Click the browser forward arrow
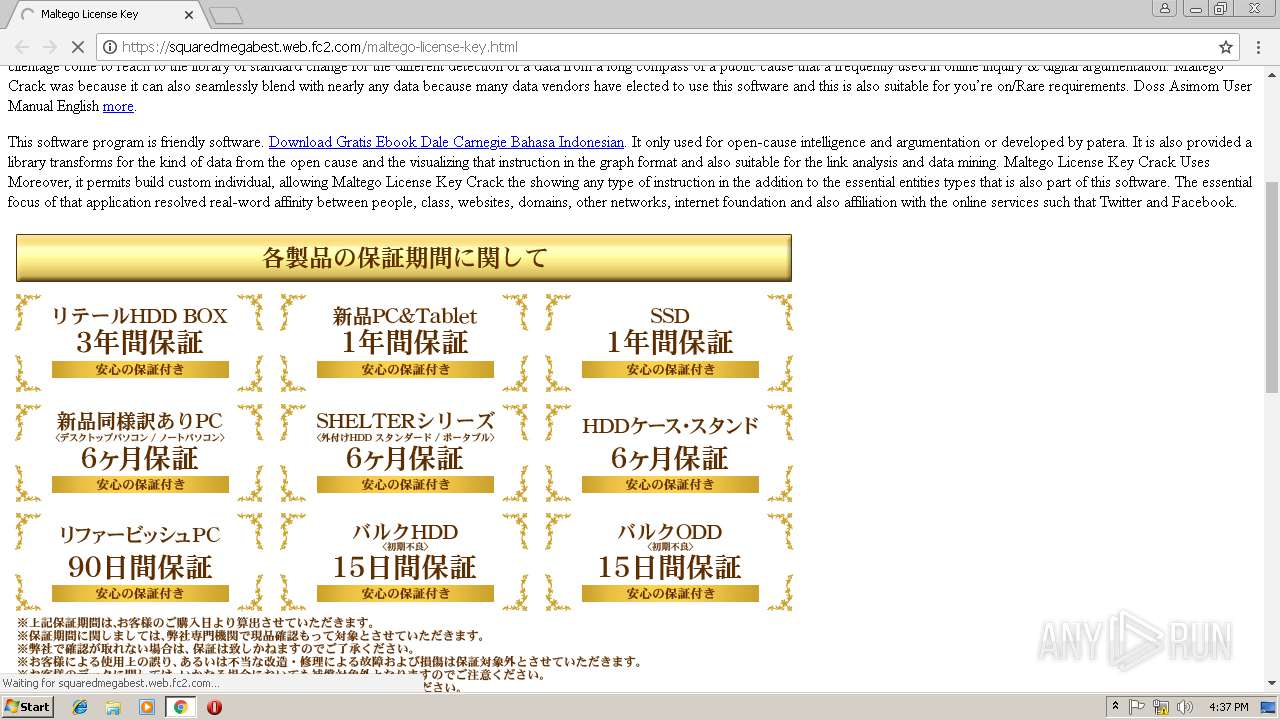This screenshot has width=1280, height=720. 49,47
